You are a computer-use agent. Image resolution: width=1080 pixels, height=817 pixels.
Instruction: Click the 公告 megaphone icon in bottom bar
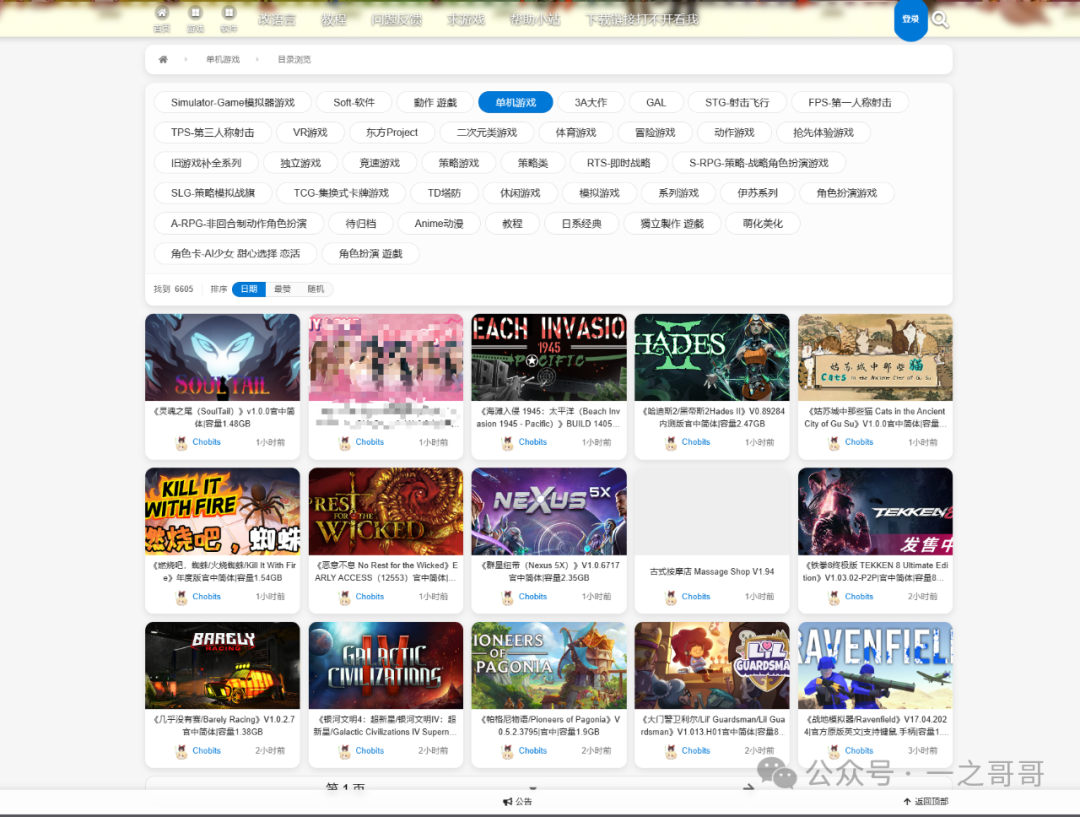pyautogui.click(x=508, y=801)
